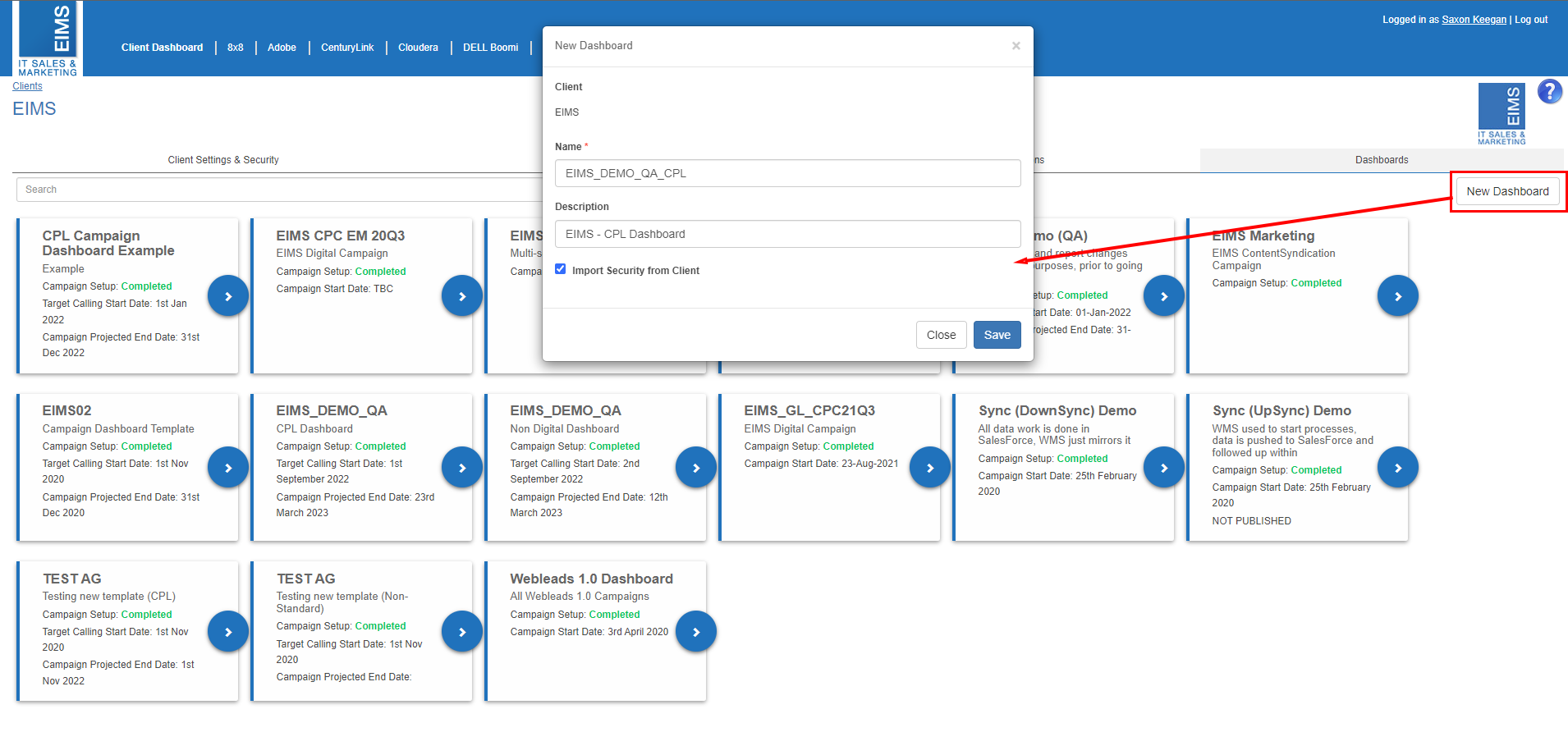Open TEST AG Non-Standard template arrow button
Image resolution: width=1568 pixels, height=755 pixels.
click(462, 632)
